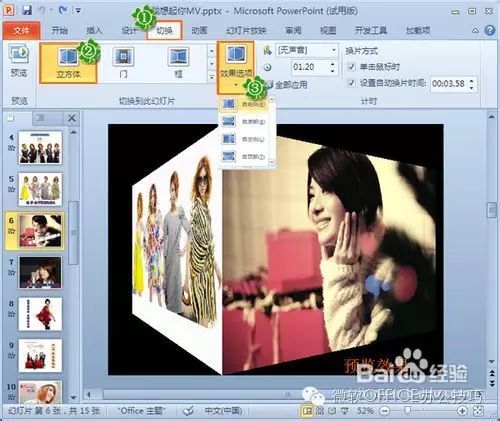500x421 pixels.
Task: Toggle the 单击鼠标时 checkbox
Action: pyautogui.click(x=351, y=67)
